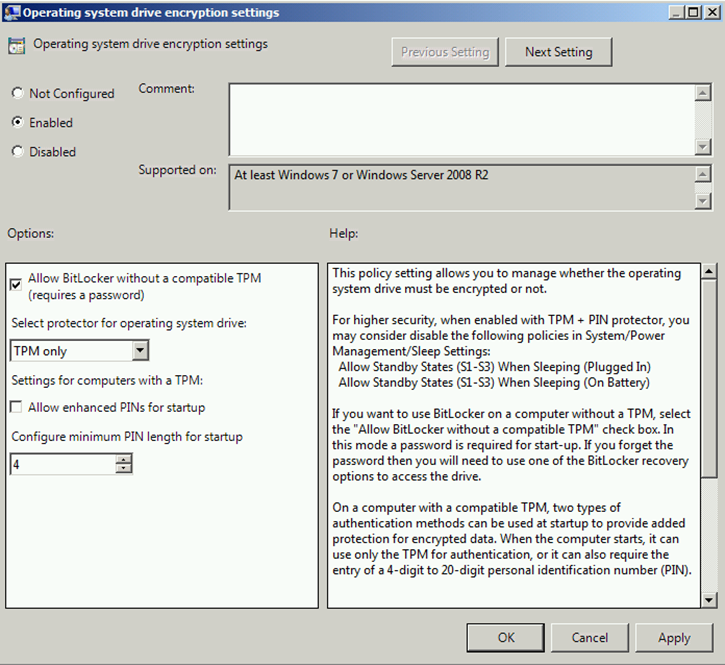Select the Enabled radio button
The height and width of the screenshot is (665, 725).
pyautogui.click(x=18, y=122)
